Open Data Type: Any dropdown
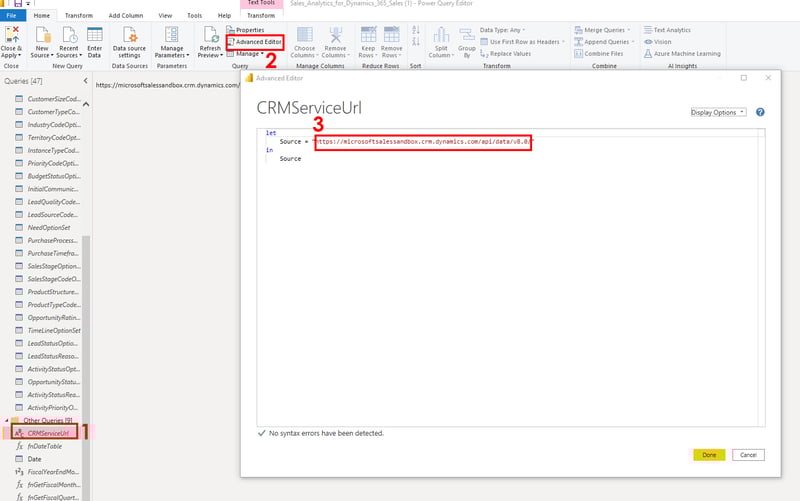The image size is (800, 501). click(503, 30)
